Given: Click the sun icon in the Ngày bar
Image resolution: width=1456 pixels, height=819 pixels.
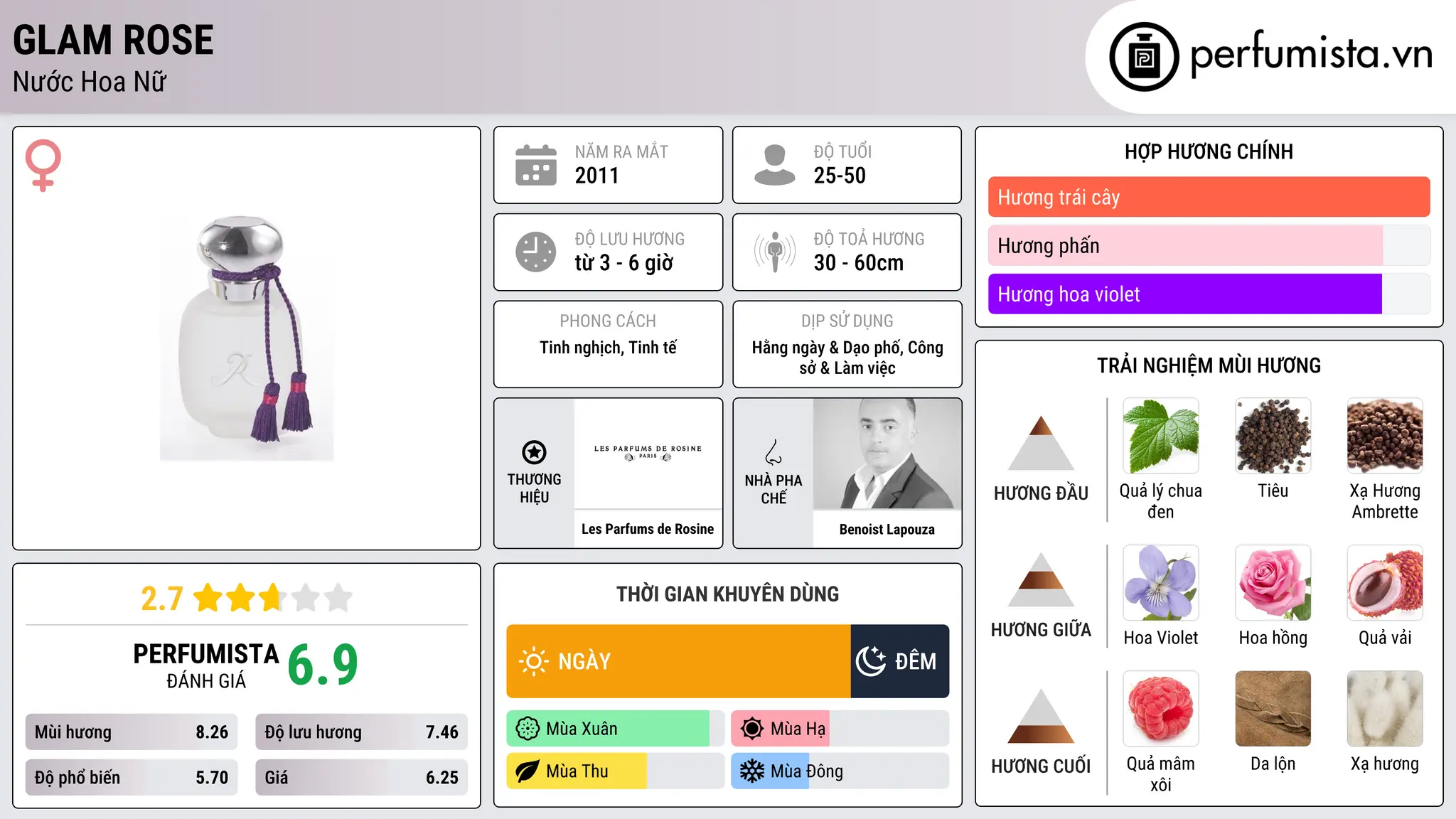Looking at the screenshot, I should [533, 661].
